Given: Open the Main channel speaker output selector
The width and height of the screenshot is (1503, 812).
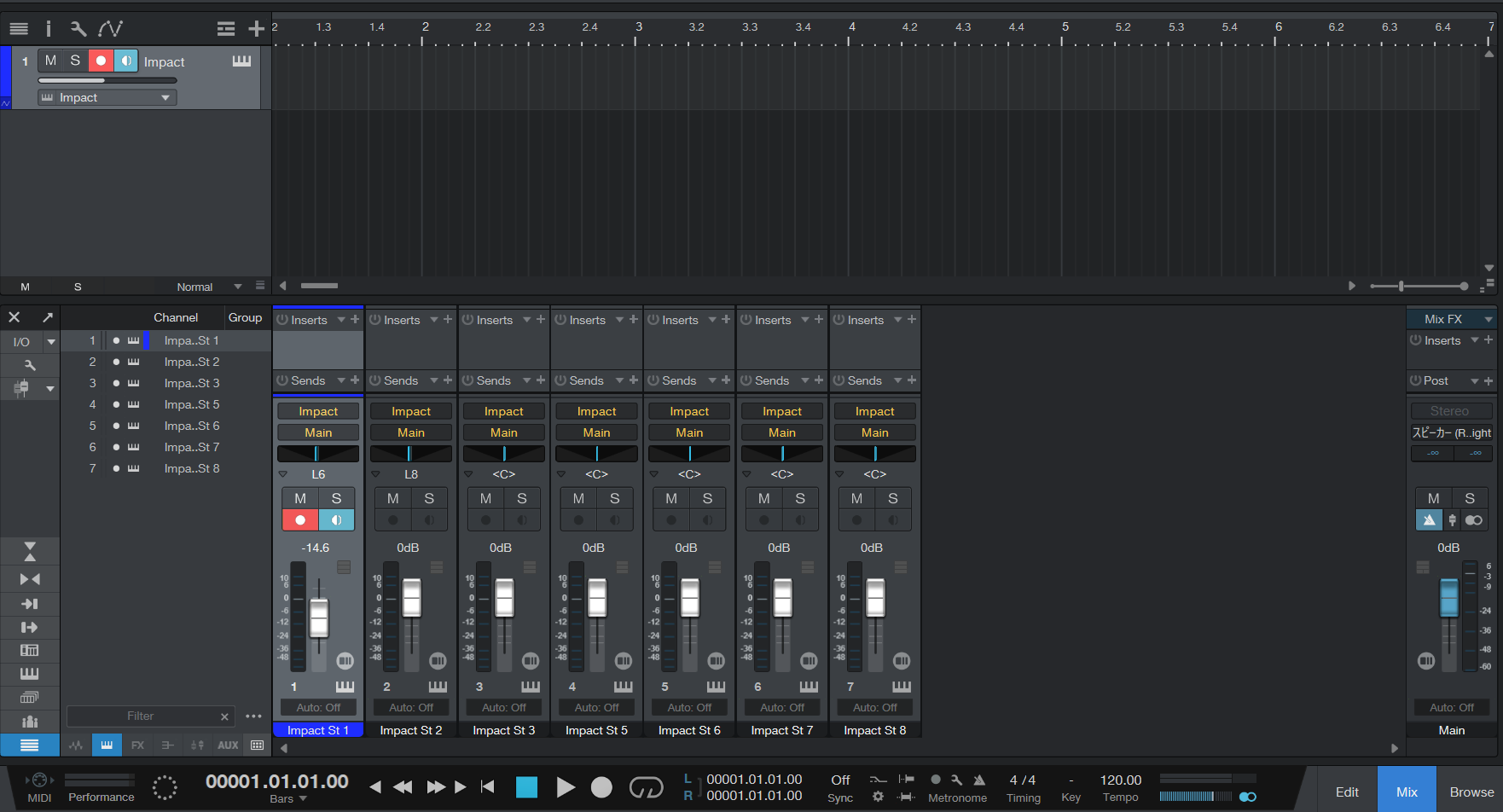Looking at the screenshot, I should coord(1451,432).
